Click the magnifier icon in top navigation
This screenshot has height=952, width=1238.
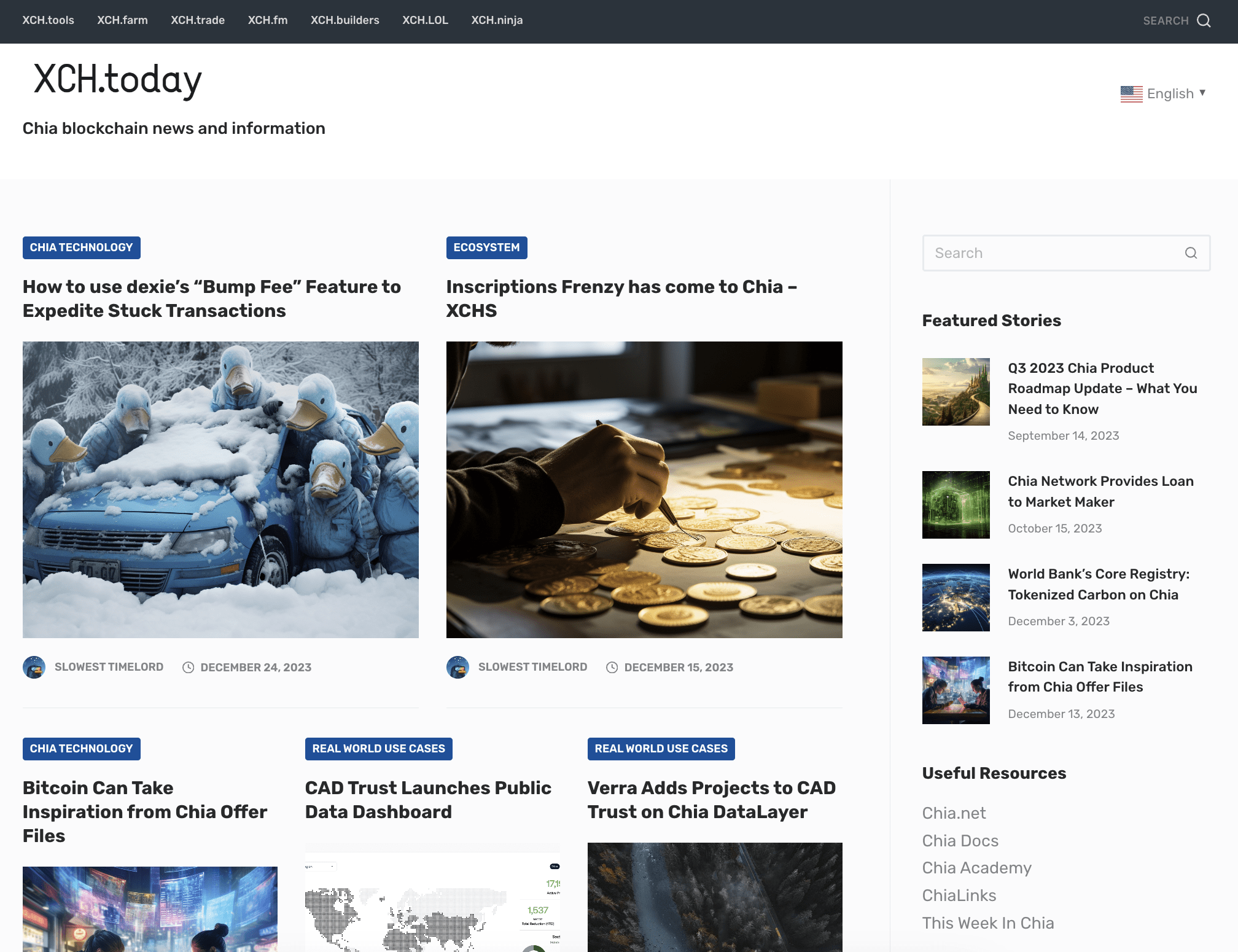coord(1204,21)
